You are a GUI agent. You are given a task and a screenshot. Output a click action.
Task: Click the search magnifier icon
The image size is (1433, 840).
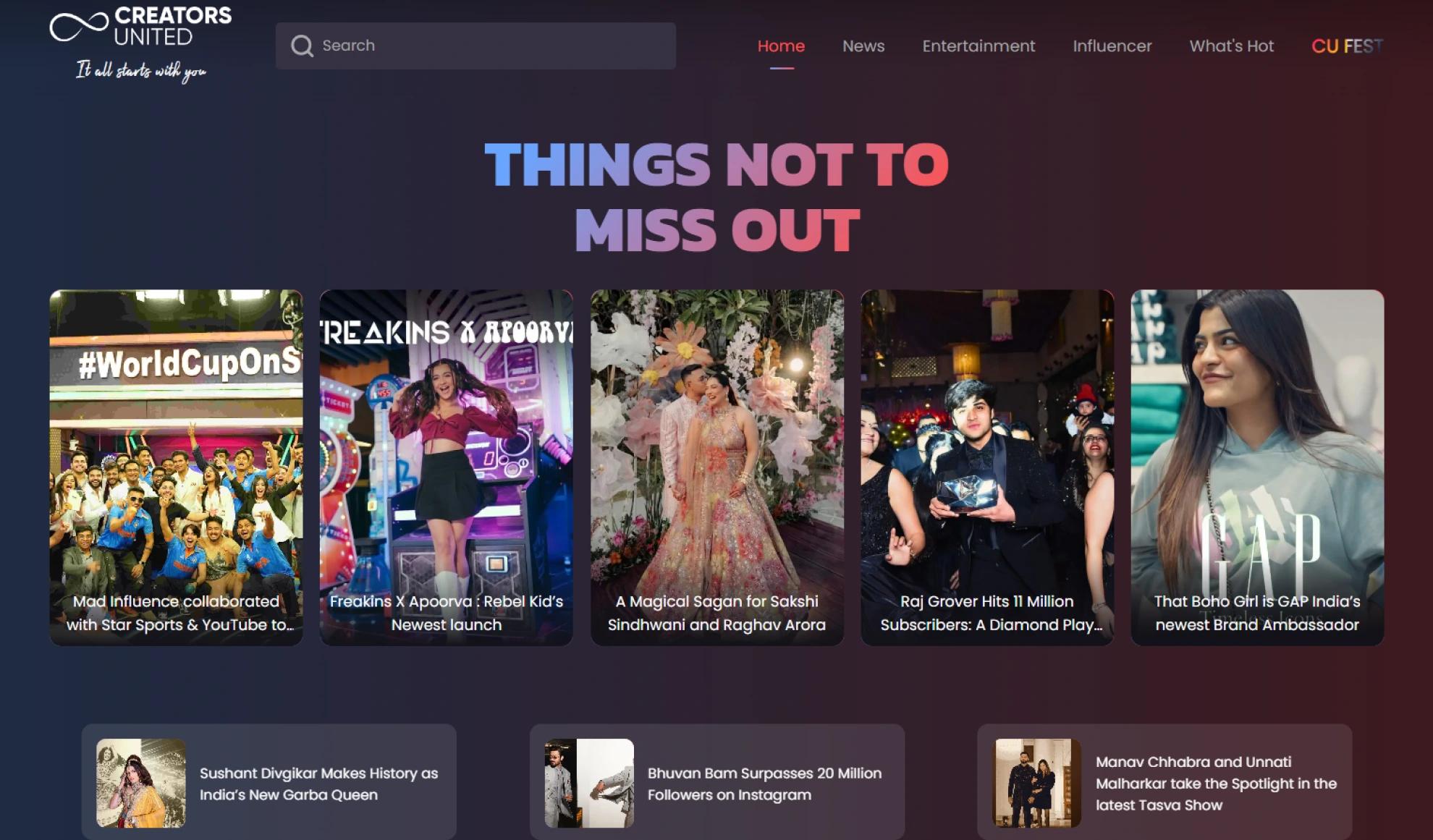302,46
